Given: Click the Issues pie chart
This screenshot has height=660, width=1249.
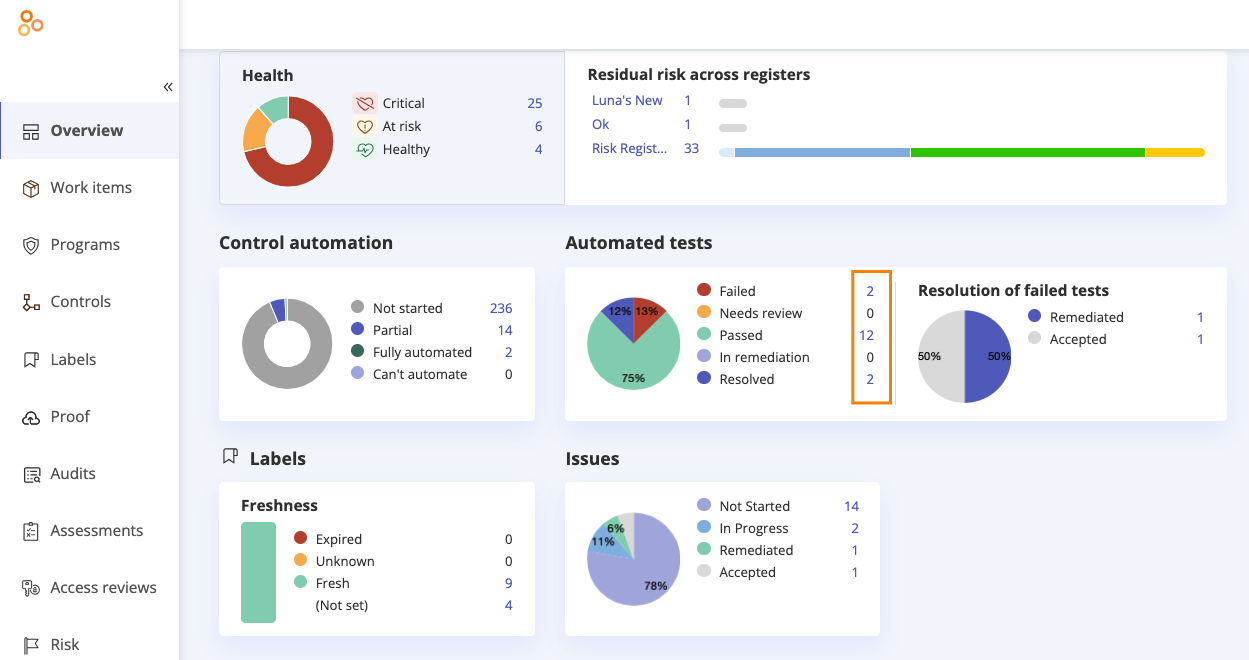Looking at the screenshot, I should coord(633,559).
